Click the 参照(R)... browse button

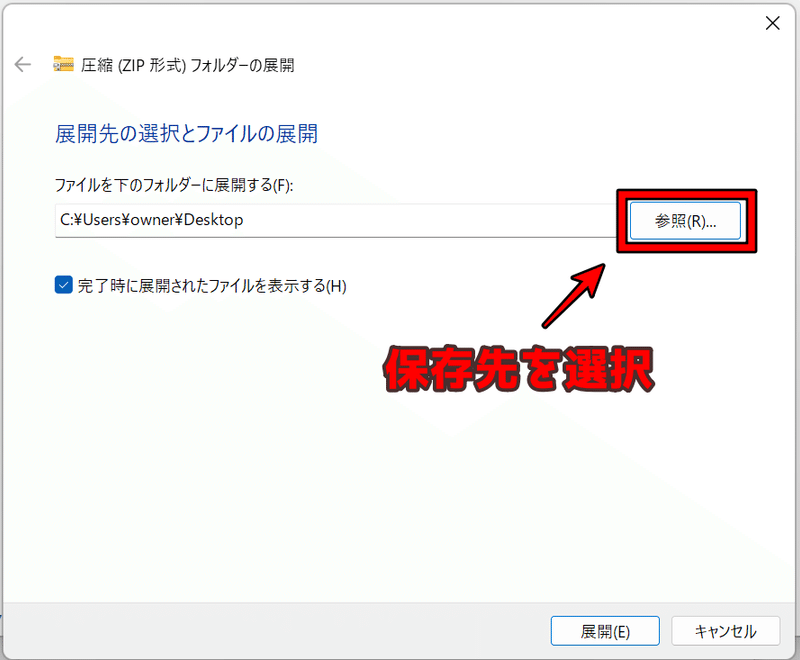pos(685,221)
